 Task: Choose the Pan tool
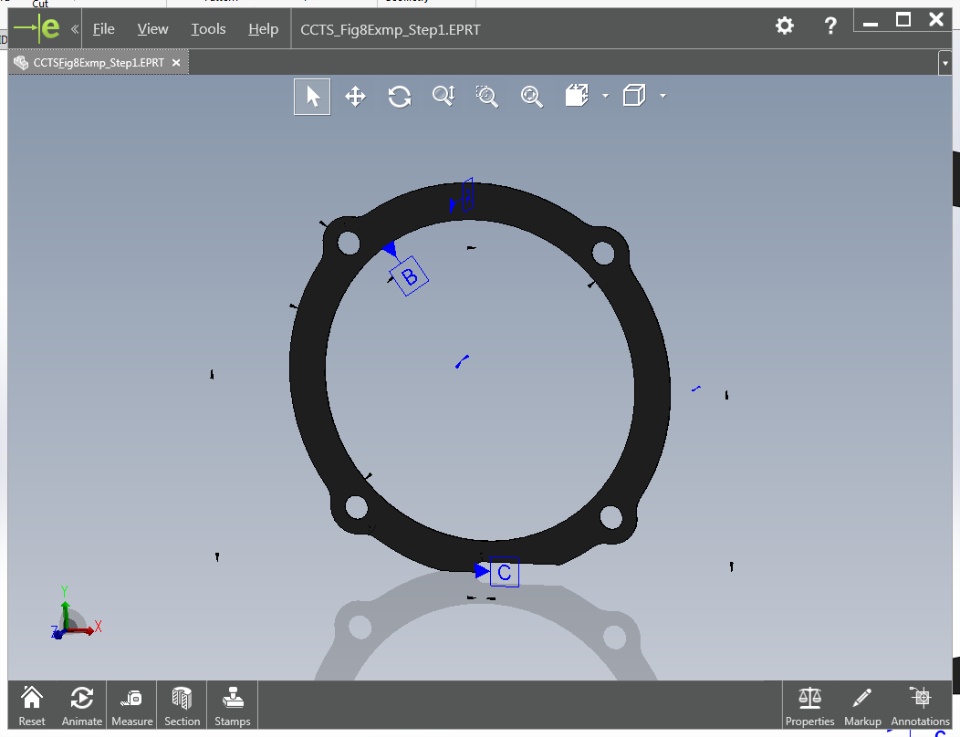click(355, 97)
